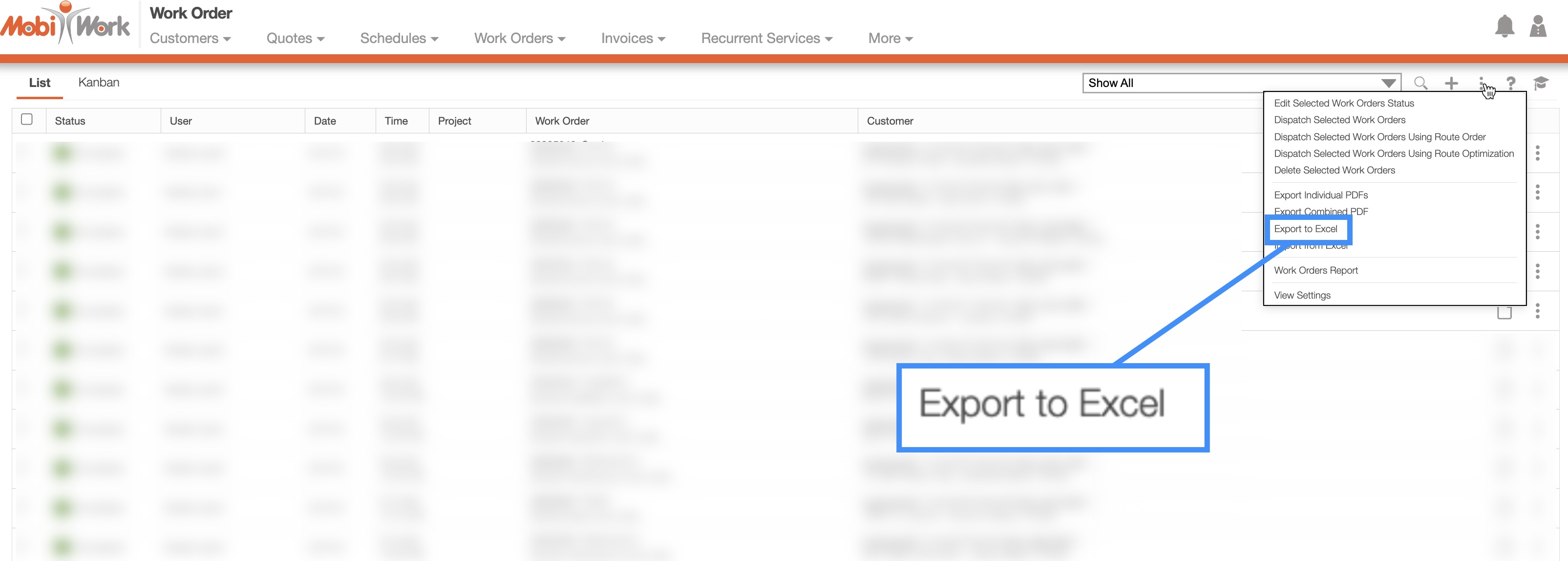The width and height of the screenshot is (1568, 561).
Task: Click the search magnifier icon
Action: point(1420,83)
